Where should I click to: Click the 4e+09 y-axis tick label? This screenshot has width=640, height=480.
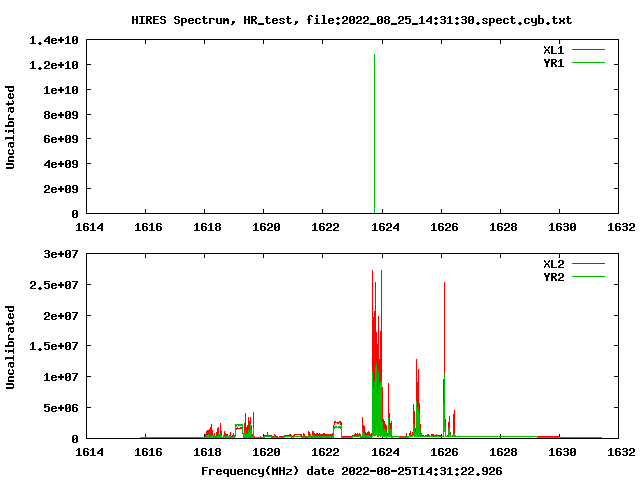(x=61, y=164)
